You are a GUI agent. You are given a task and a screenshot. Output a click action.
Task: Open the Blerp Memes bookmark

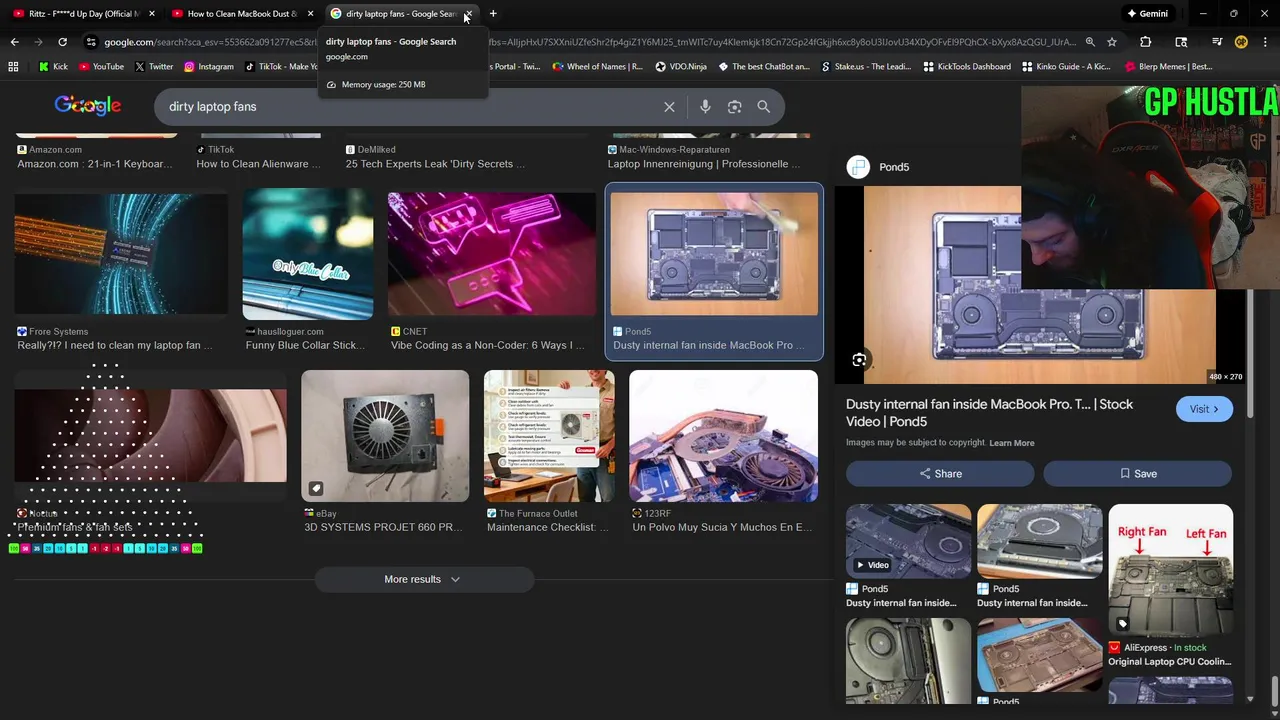[x=1168, y=67]
